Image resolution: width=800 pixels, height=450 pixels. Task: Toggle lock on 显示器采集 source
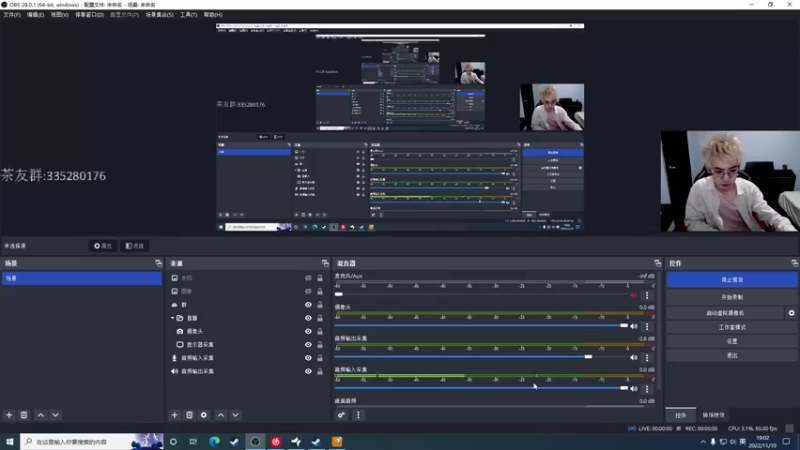click(320, 345)
